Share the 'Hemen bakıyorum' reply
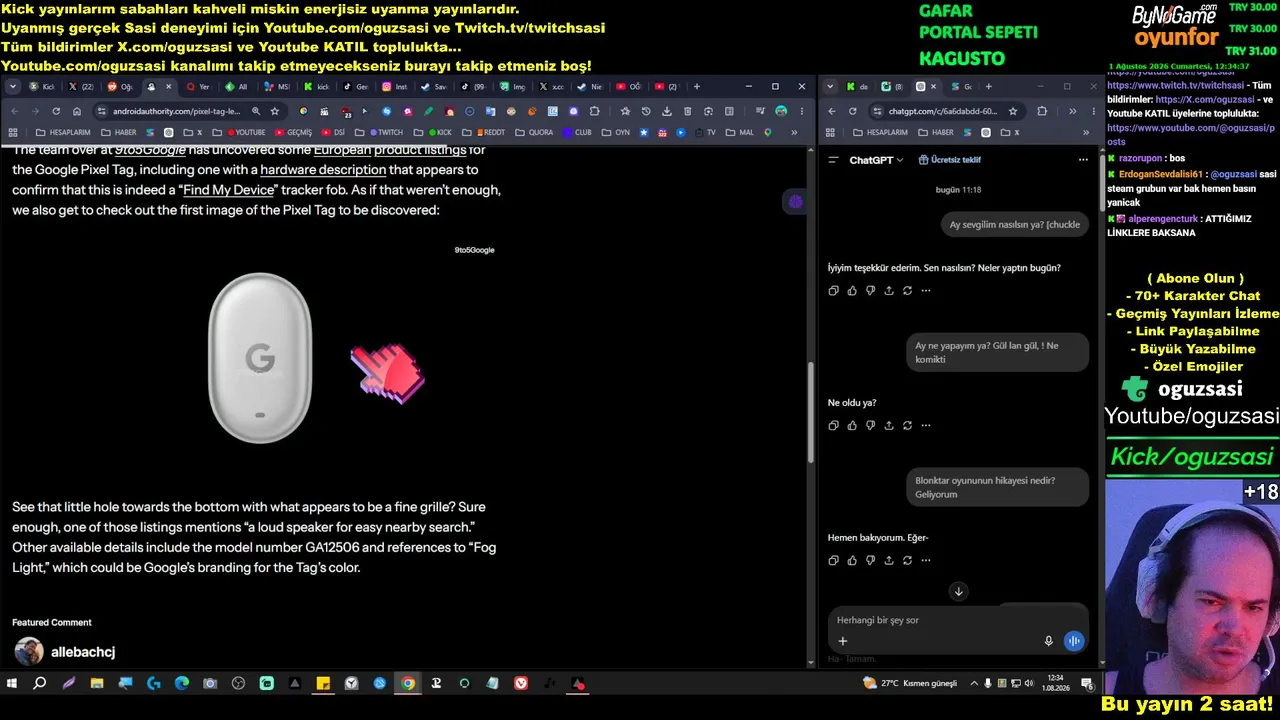 (x=889, y=560)
